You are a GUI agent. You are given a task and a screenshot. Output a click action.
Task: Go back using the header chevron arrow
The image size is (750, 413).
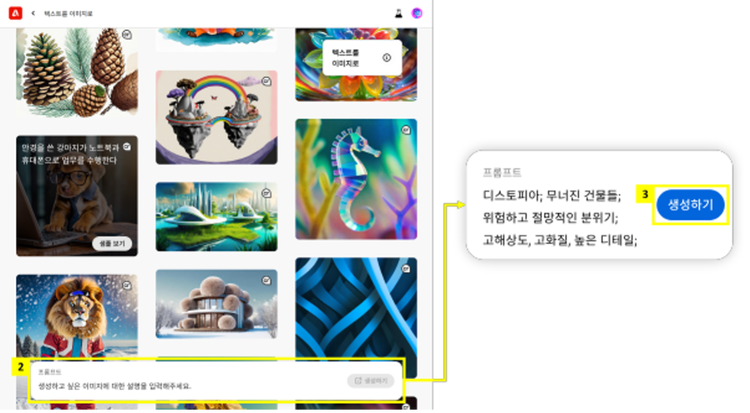tap(33, 13)
